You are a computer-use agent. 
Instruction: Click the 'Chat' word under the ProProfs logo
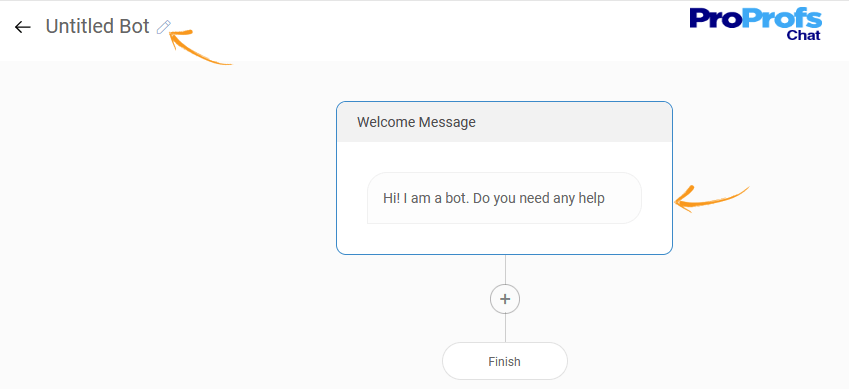tap(804, 36)
